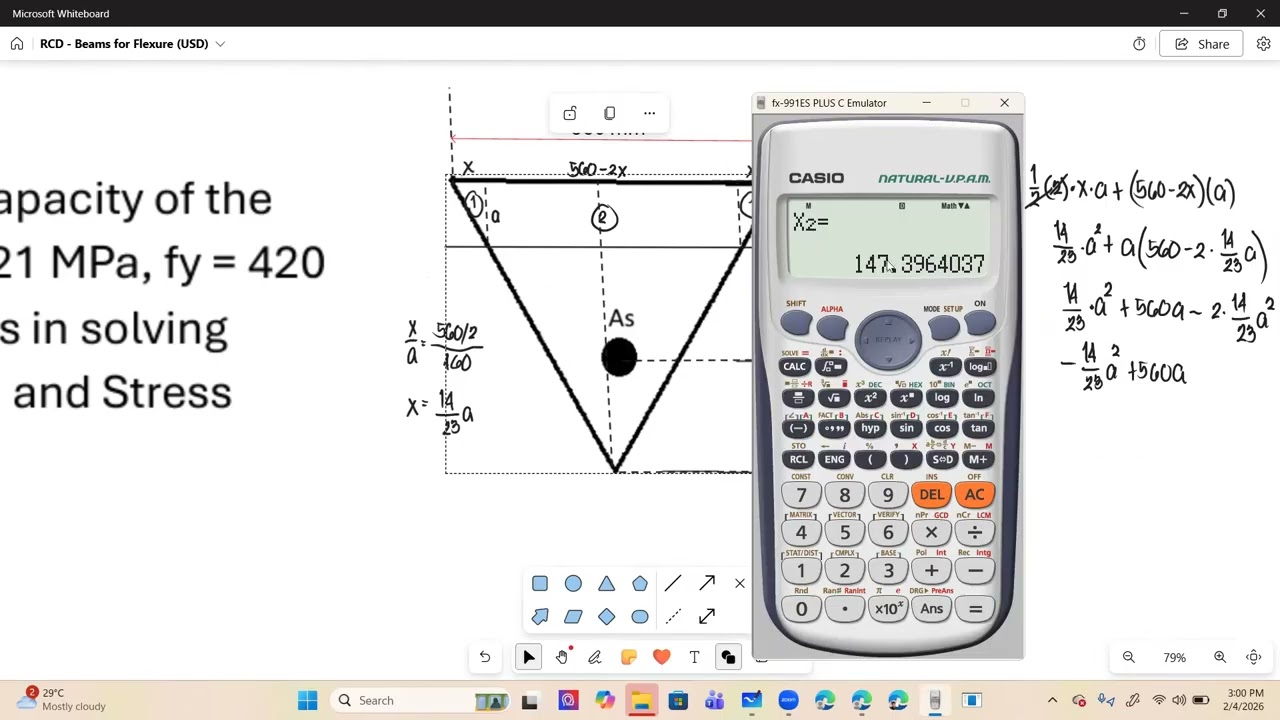Select the single-headed arrow line tool
Screen dimensions: 1280x720
point(707,583)
